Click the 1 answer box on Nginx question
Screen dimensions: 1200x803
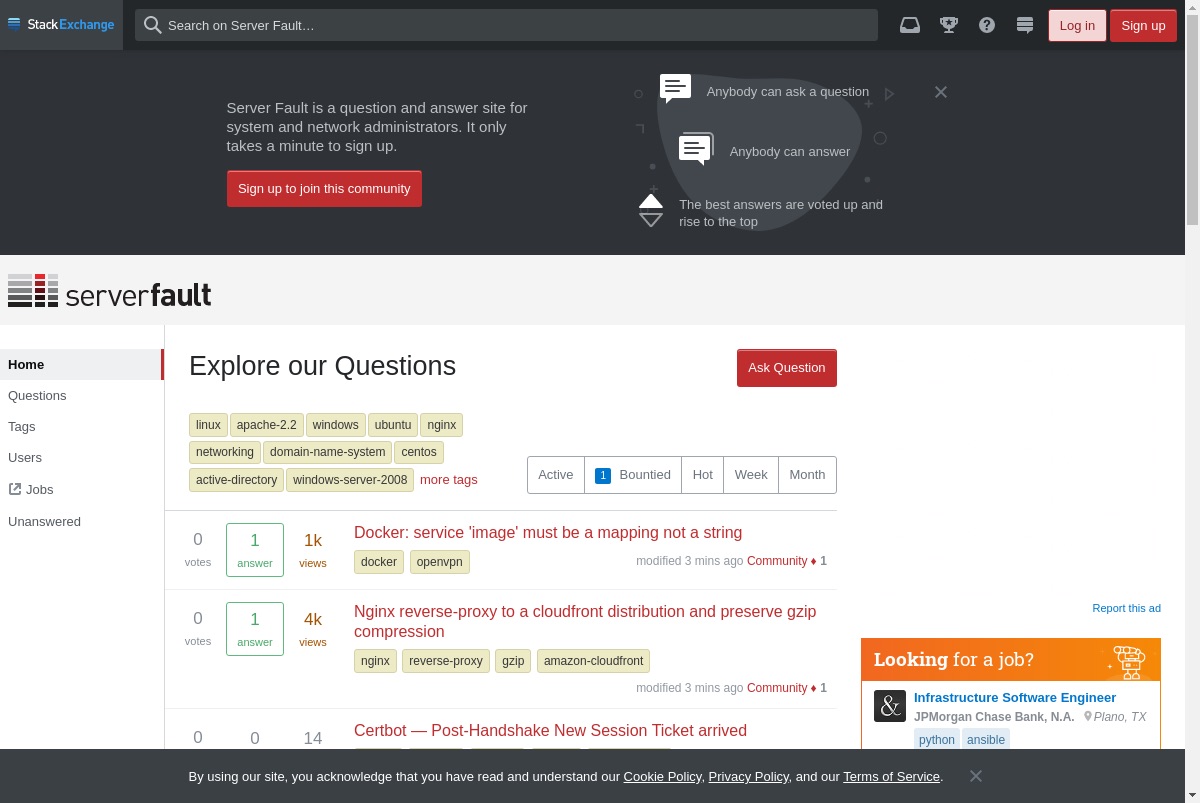coord(255,629)
